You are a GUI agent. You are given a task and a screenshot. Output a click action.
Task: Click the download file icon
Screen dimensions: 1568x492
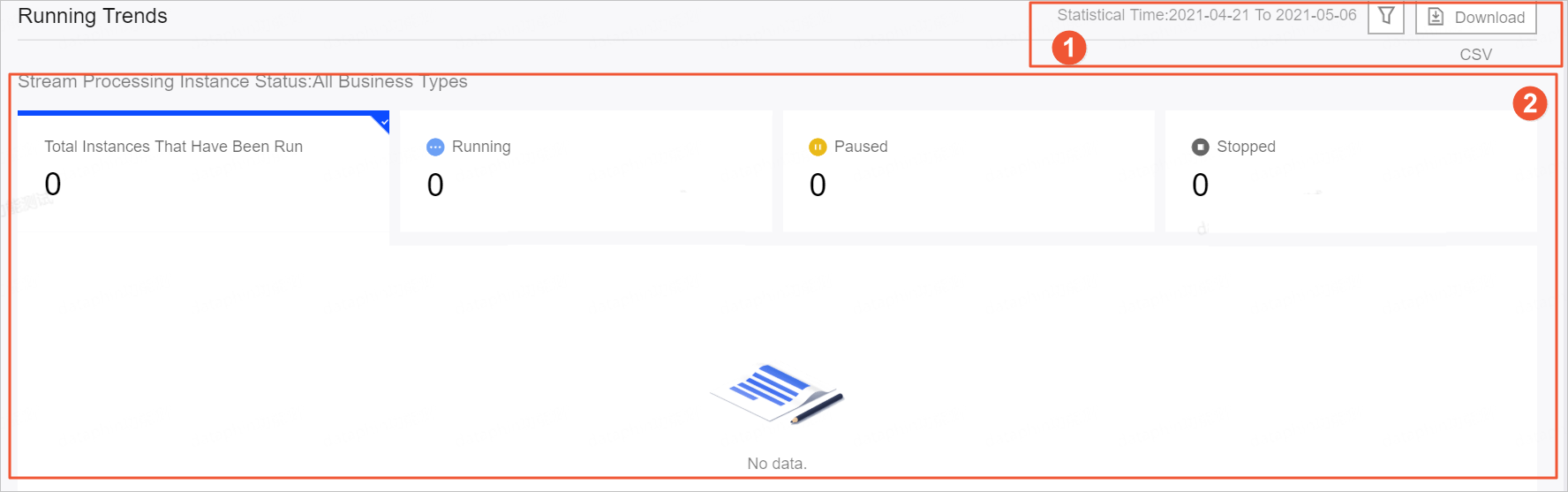click(1436, 17)
